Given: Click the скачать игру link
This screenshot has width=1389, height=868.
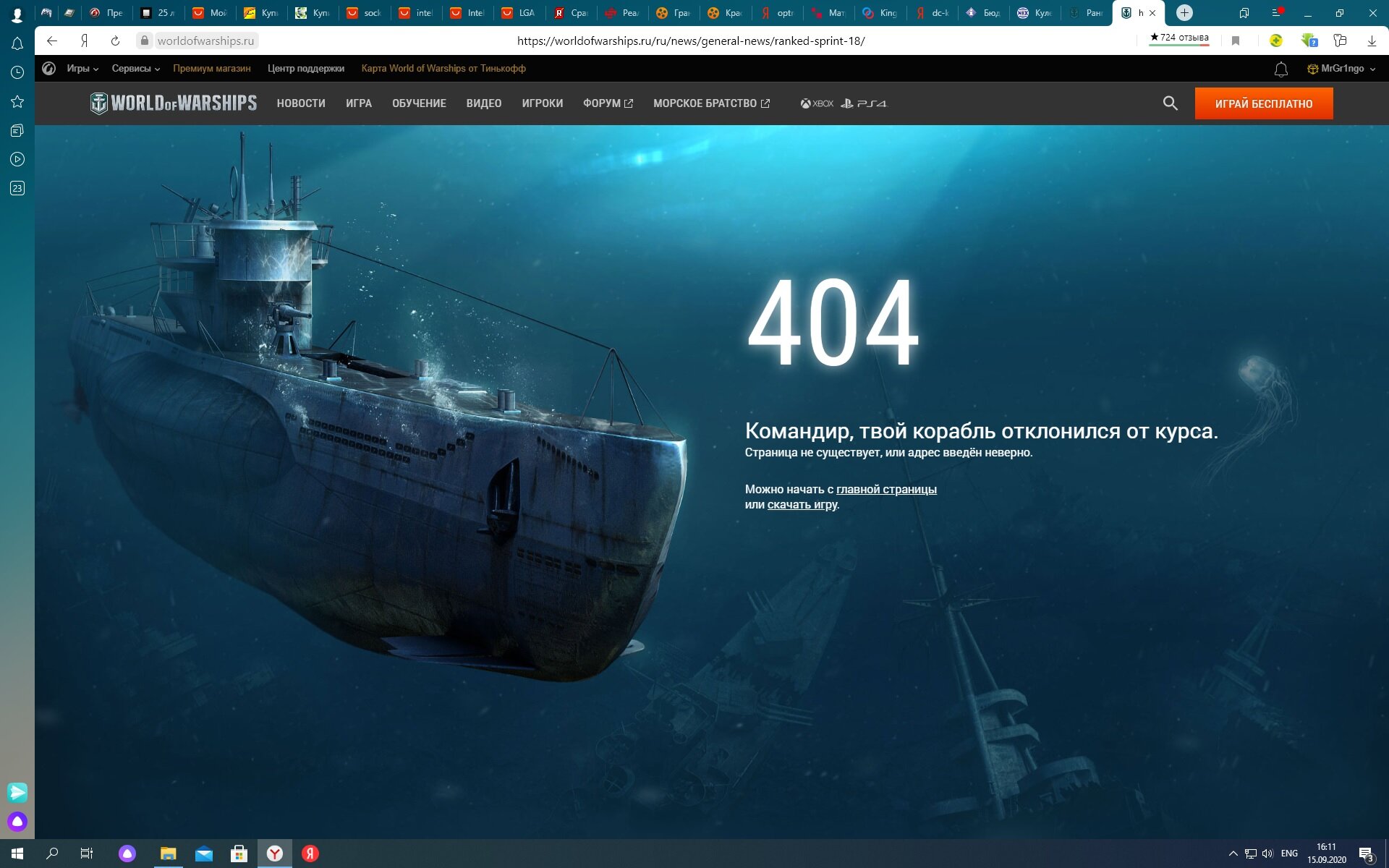Looking at the screenshot, I should tap(802, 505).
